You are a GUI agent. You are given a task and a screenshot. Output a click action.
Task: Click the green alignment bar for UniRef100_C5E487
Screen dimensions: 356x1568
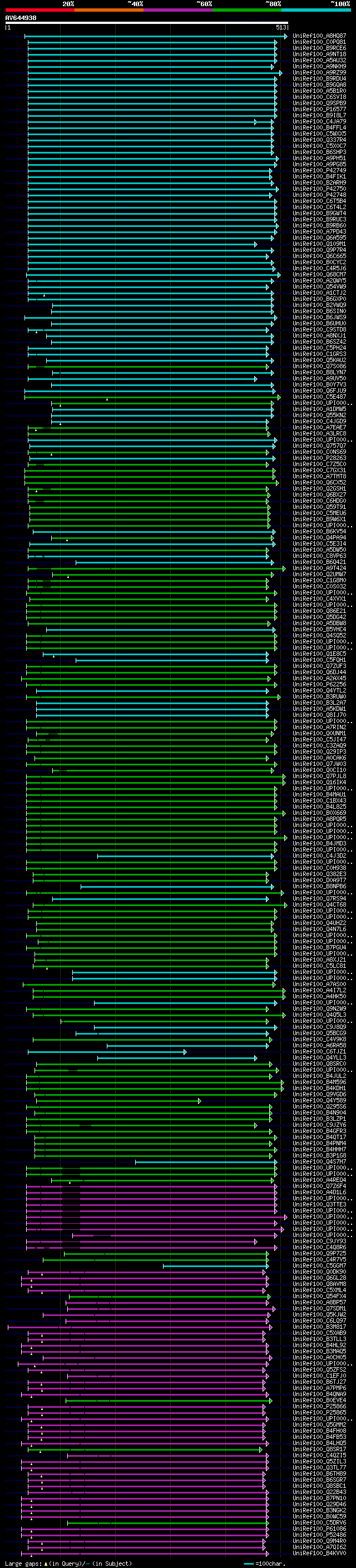(153, 398)
